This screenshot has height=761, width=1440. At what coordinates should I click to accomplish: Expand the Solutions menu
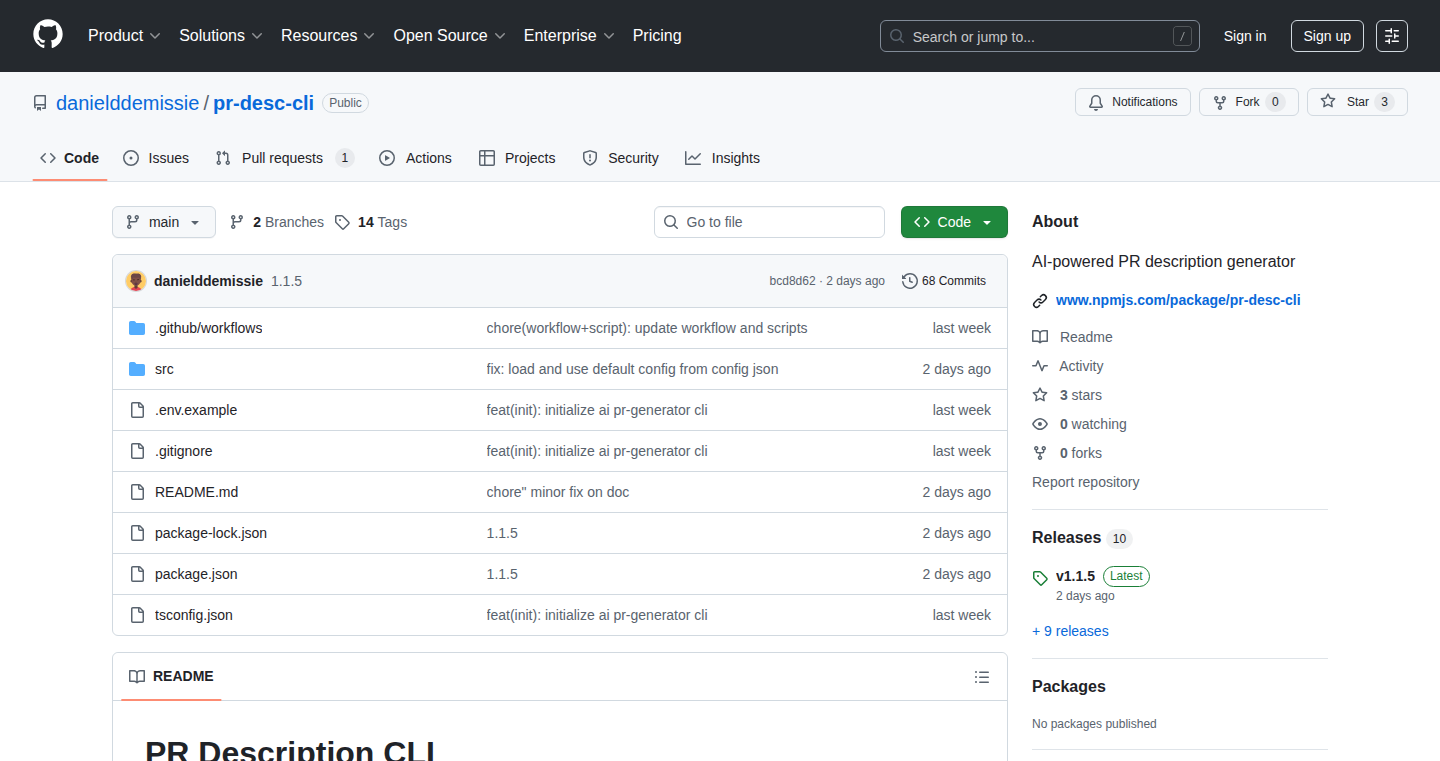(x=221, y=35)
